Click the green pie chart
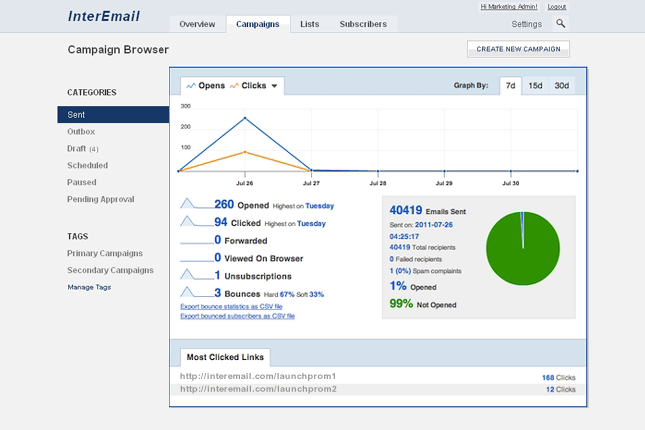Screen dimensions: 645x430 (523, 249)
